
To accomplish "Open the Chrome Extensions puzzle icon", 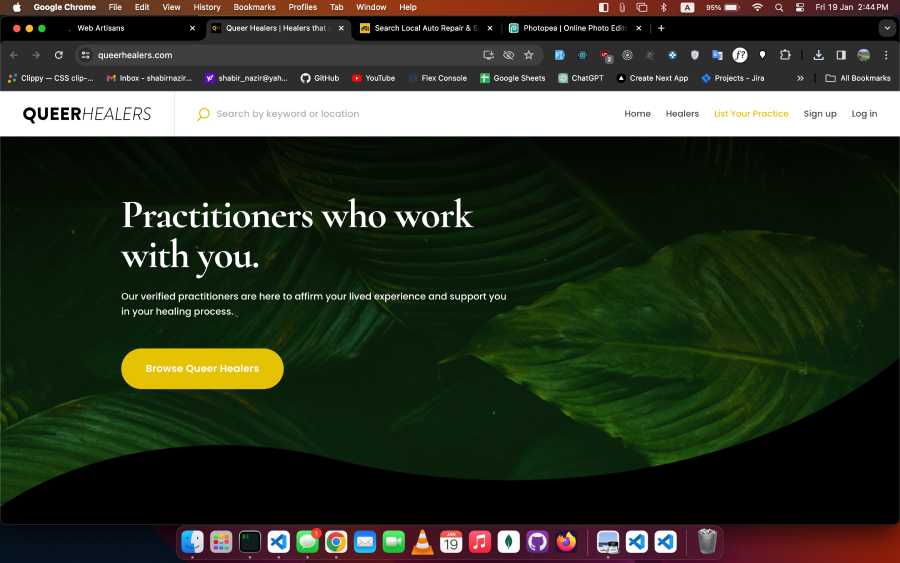I will (x=785, y=55).
